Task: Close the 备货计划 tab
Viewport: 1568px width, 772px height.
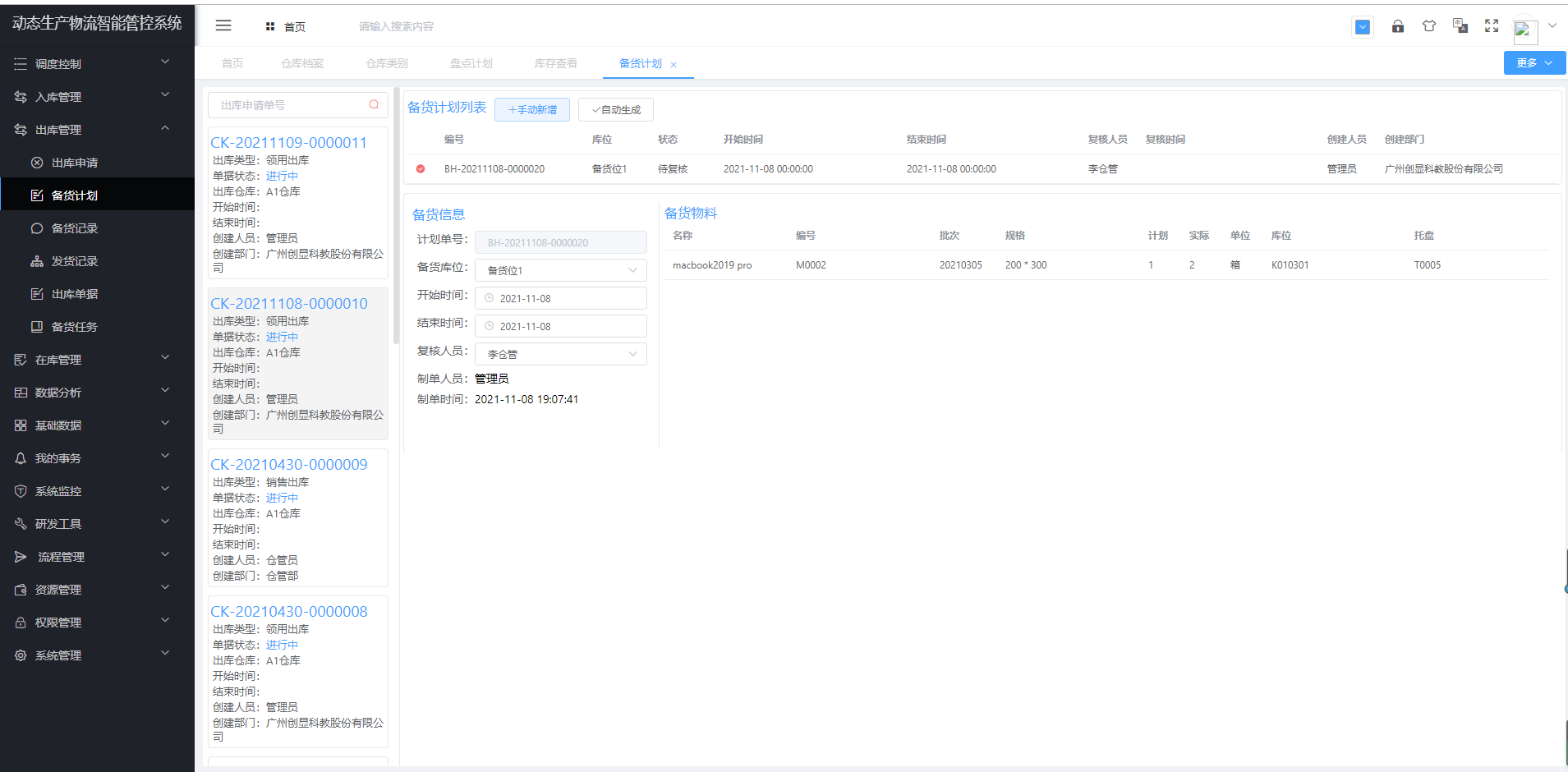Action: pyautogui.click(x=674, y=65)
